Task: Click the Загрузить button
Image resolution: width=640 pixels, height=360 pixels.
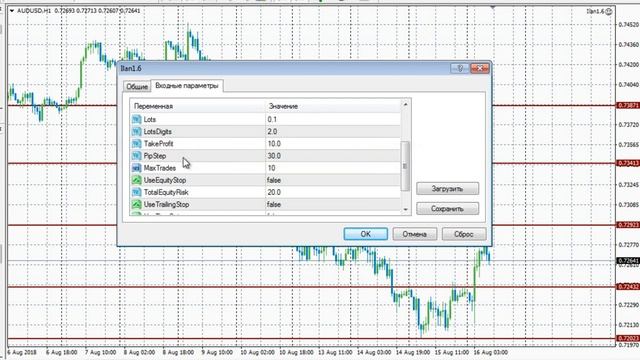Action: (x=447, y=189)
